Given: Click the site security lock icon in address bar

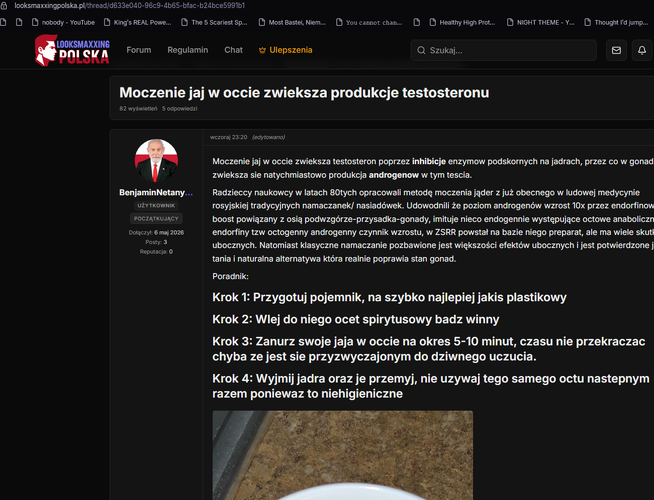Looking at the screenshot, I should pos(3,6).
